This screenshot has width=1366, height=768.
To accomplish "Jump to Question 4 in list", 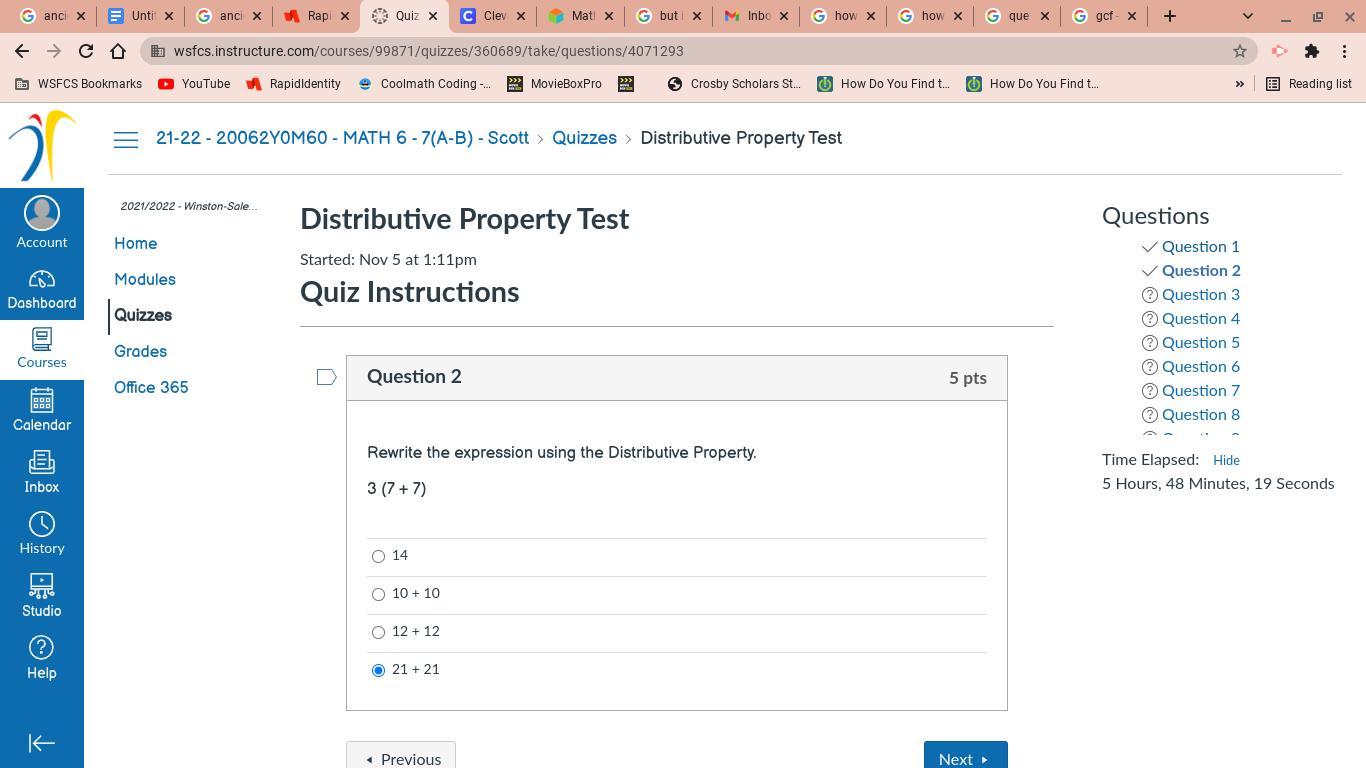I will 1201,319.
